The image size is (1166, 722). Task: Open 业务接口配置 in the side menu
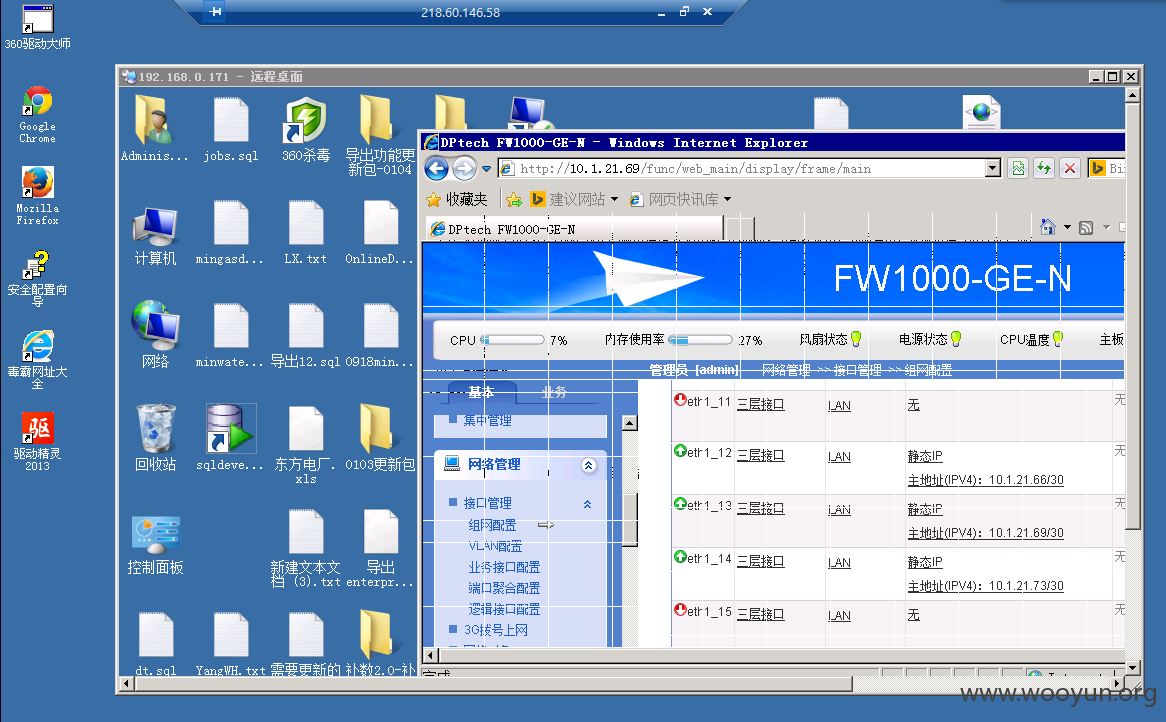503,567
